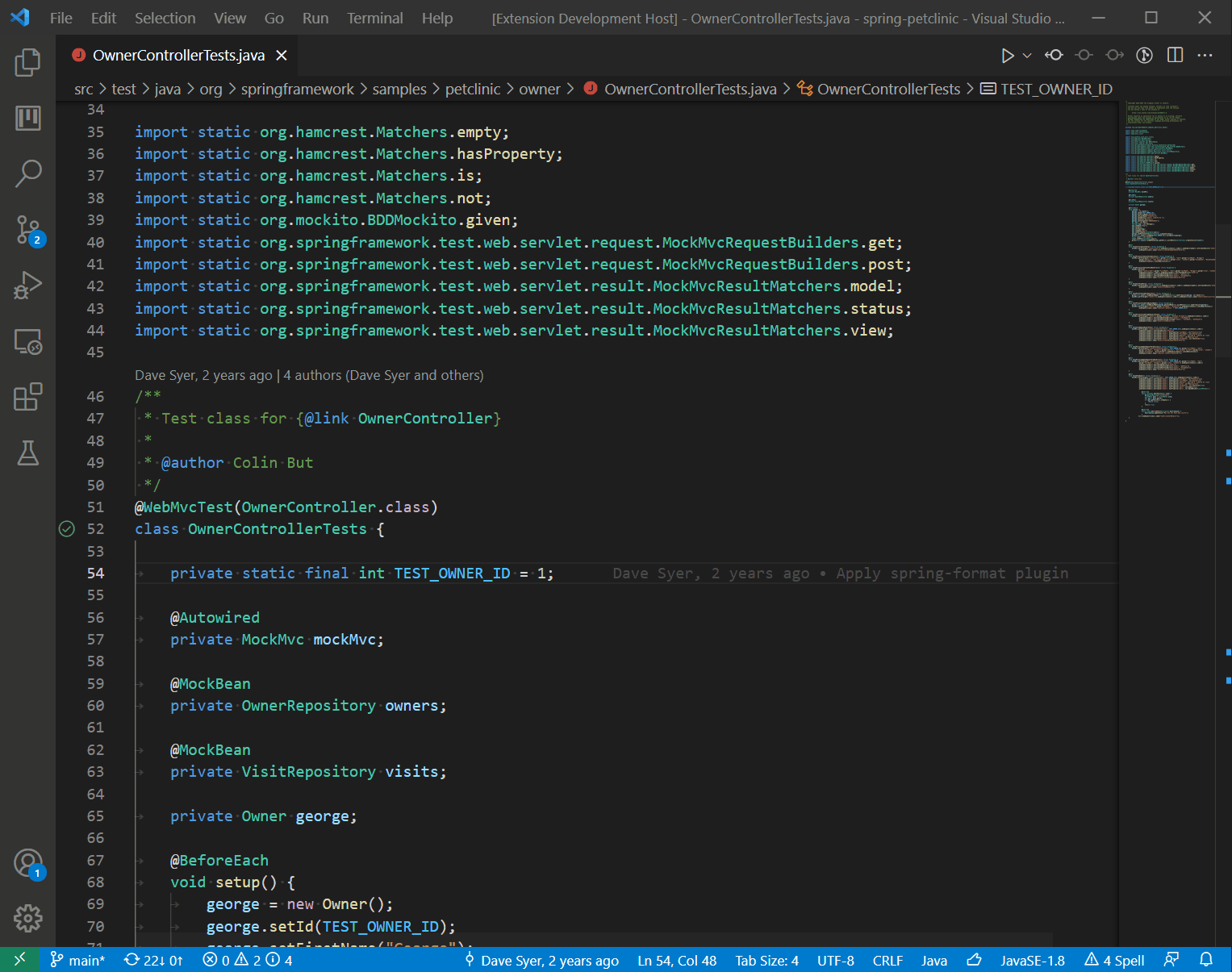Change the CRLF line ending setting
This screenshot has height=972, width=1232.
[x=887, y=960]
